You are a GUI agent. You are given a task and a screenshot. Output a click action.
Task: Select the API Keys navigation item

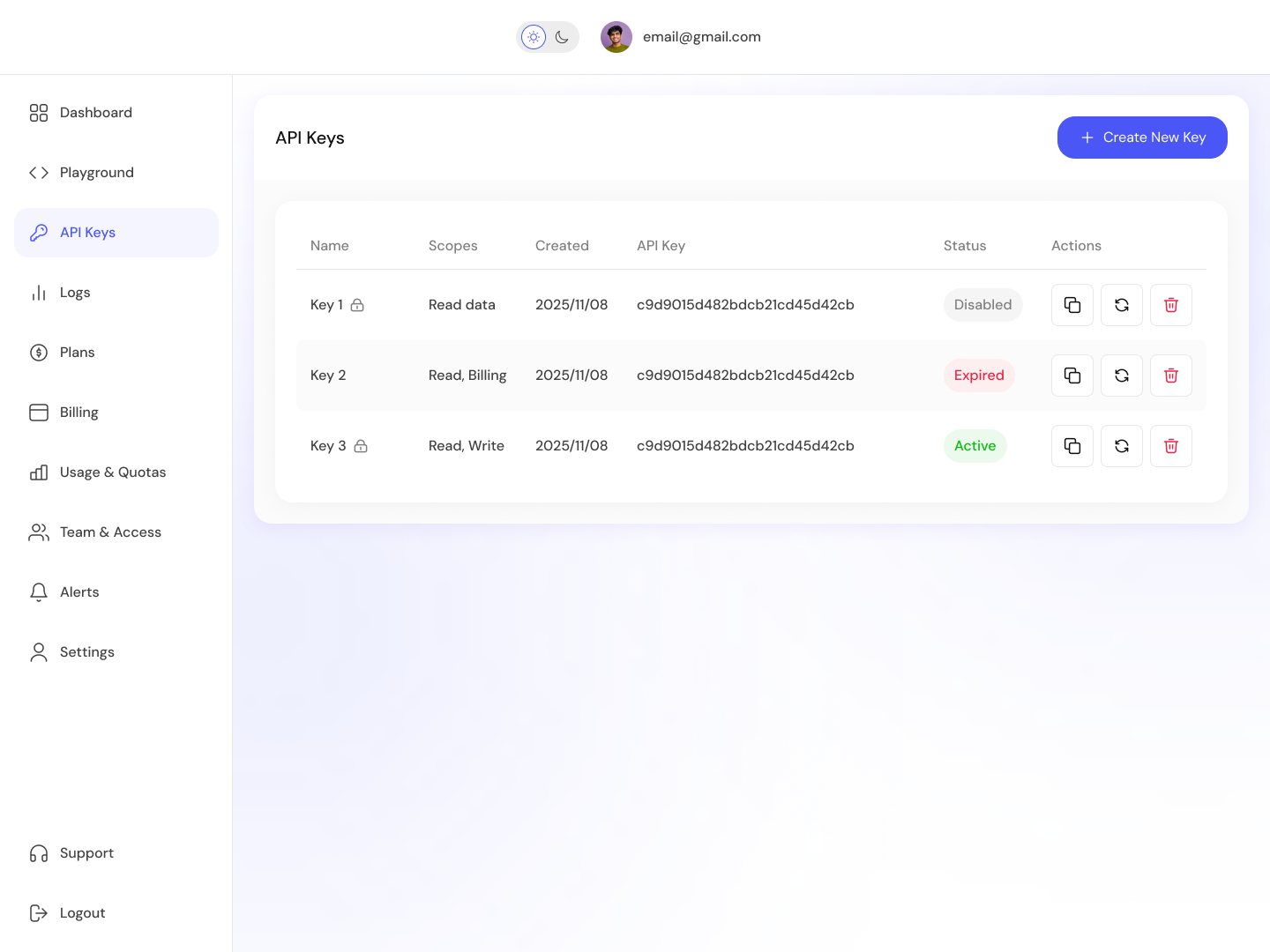(x=87, y=232)
